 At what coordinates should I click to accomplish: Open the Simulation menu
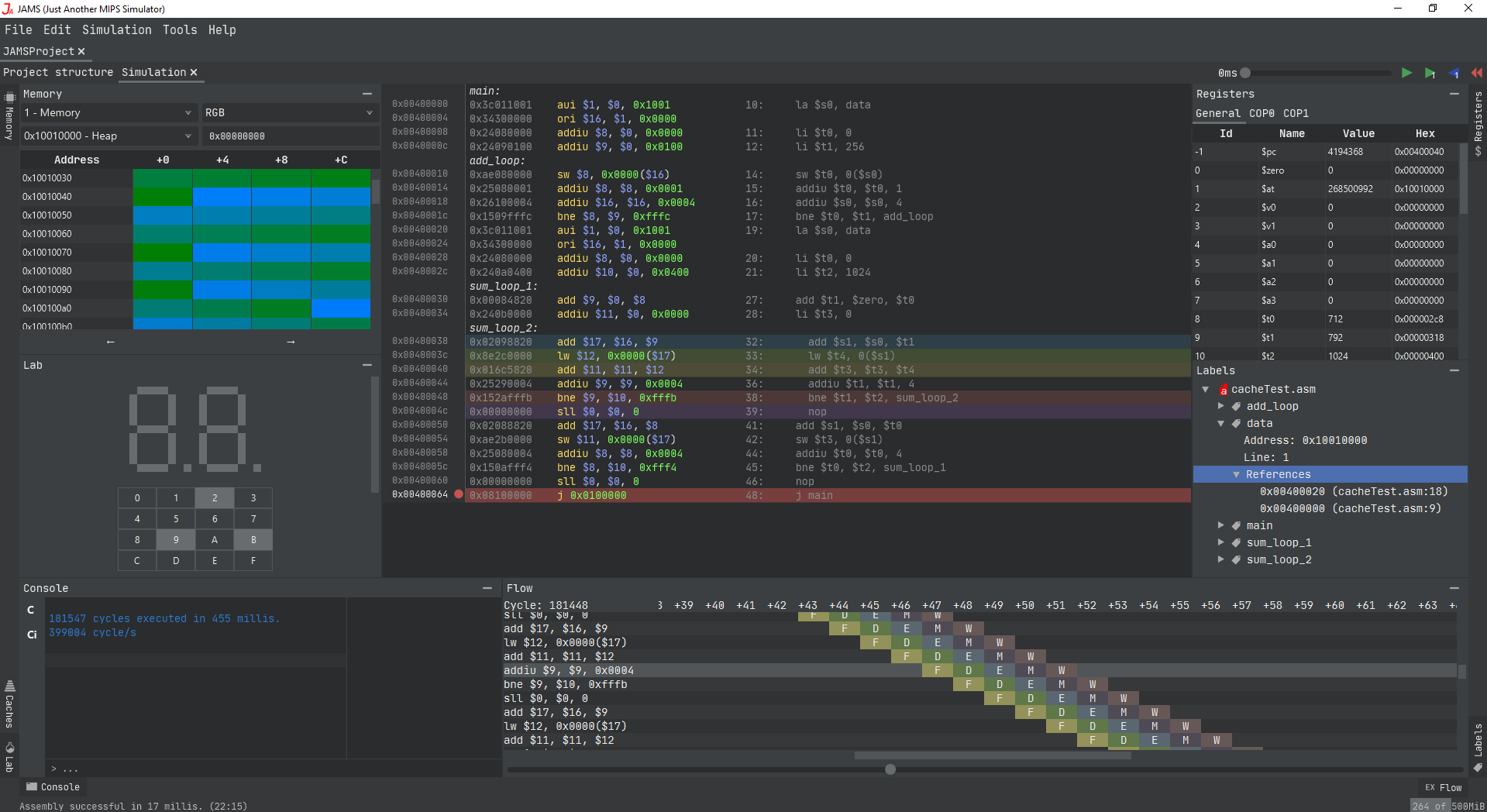coord(117,29)
